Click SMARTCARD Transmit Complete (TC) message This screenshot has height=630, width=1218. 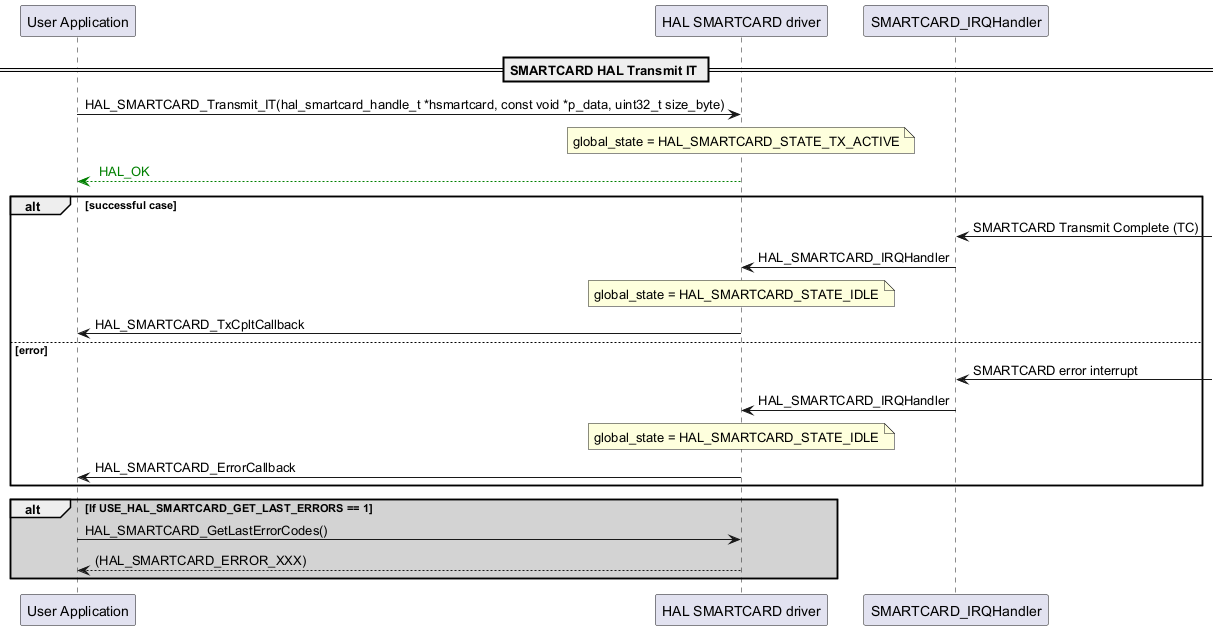[x=1085, y=228]
